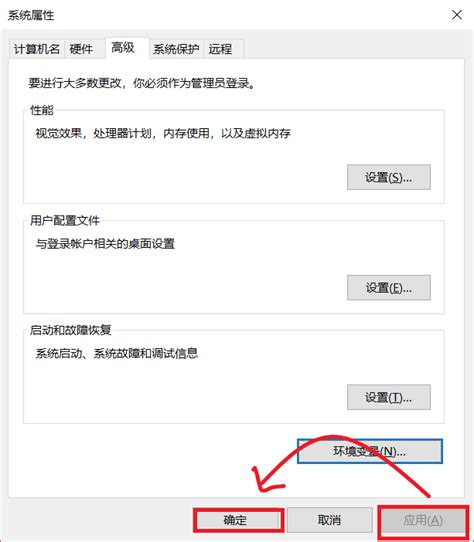Image resolution: width=474 pixels, height=542 pixels.
Task: Click the 视觉效果 performance description text
Action: 163,133
